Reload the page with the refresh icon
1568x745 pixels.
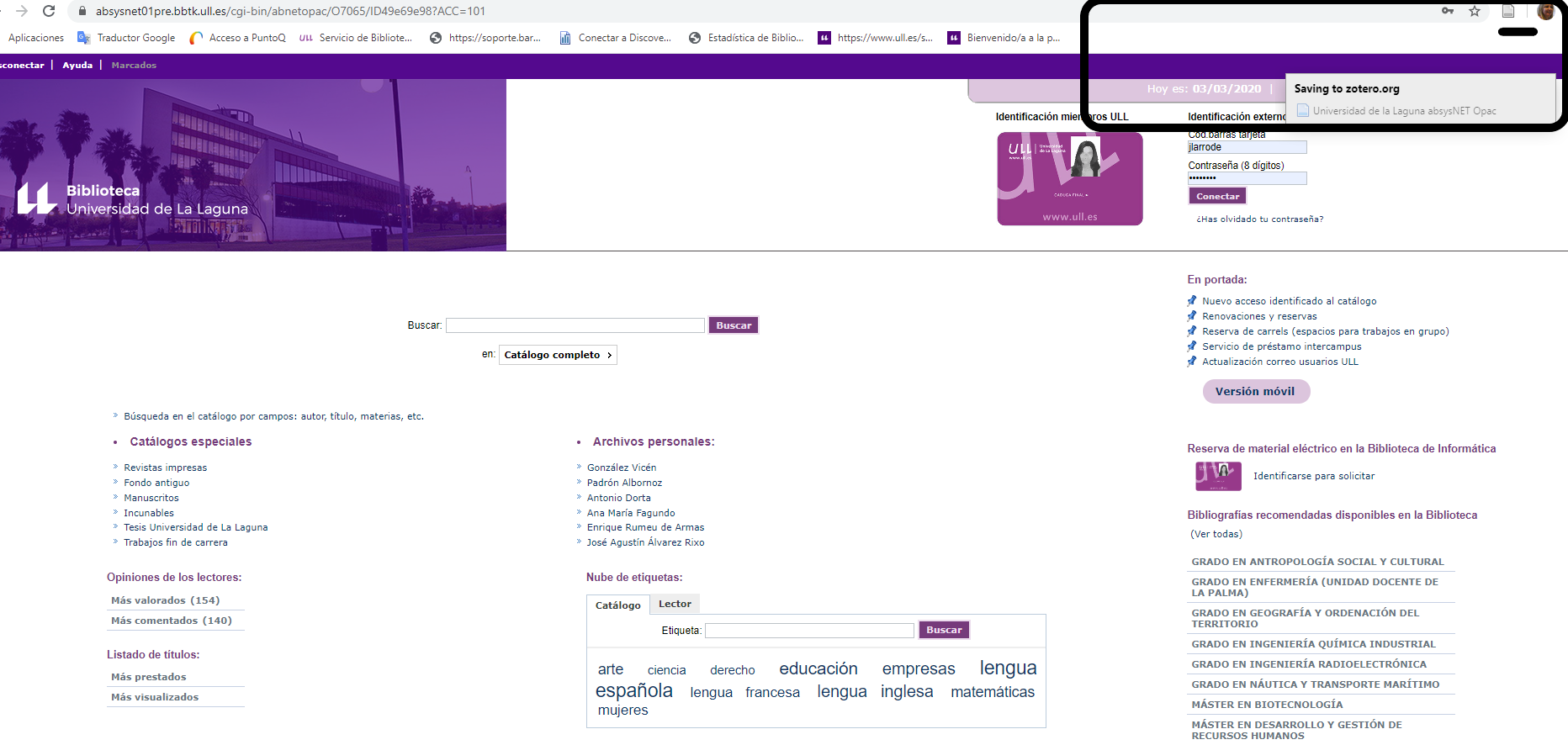[49, 11]
